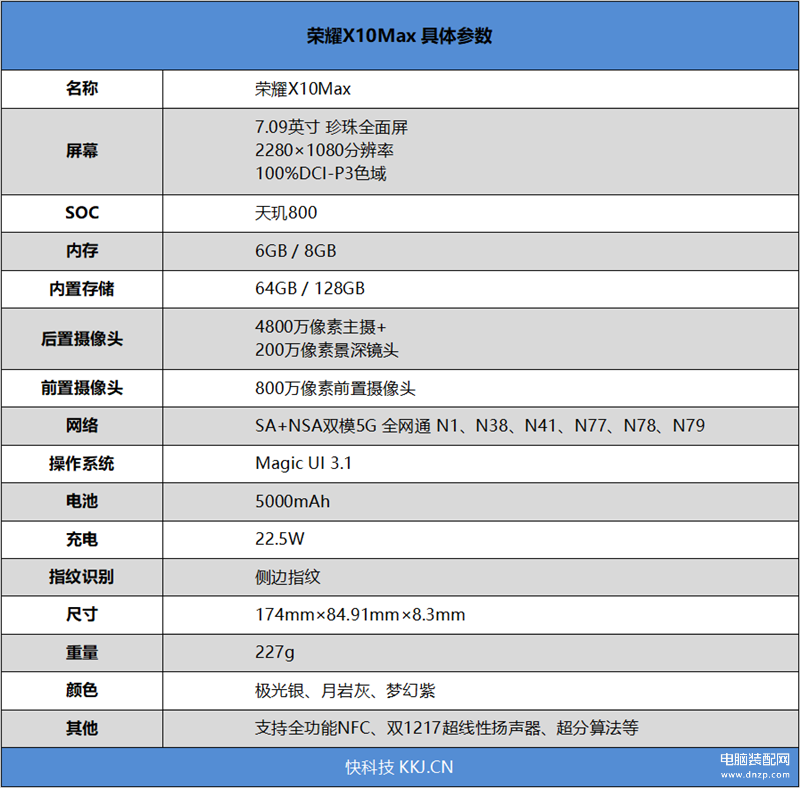The image size is (800, 788).
Task: Click the charging value 22.5W
Action: coord(280,539)
